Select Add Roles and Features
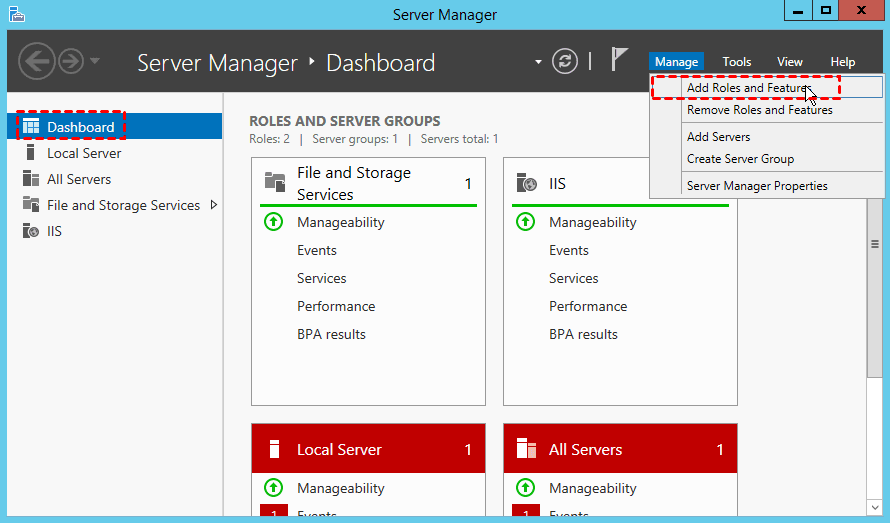 746,88
